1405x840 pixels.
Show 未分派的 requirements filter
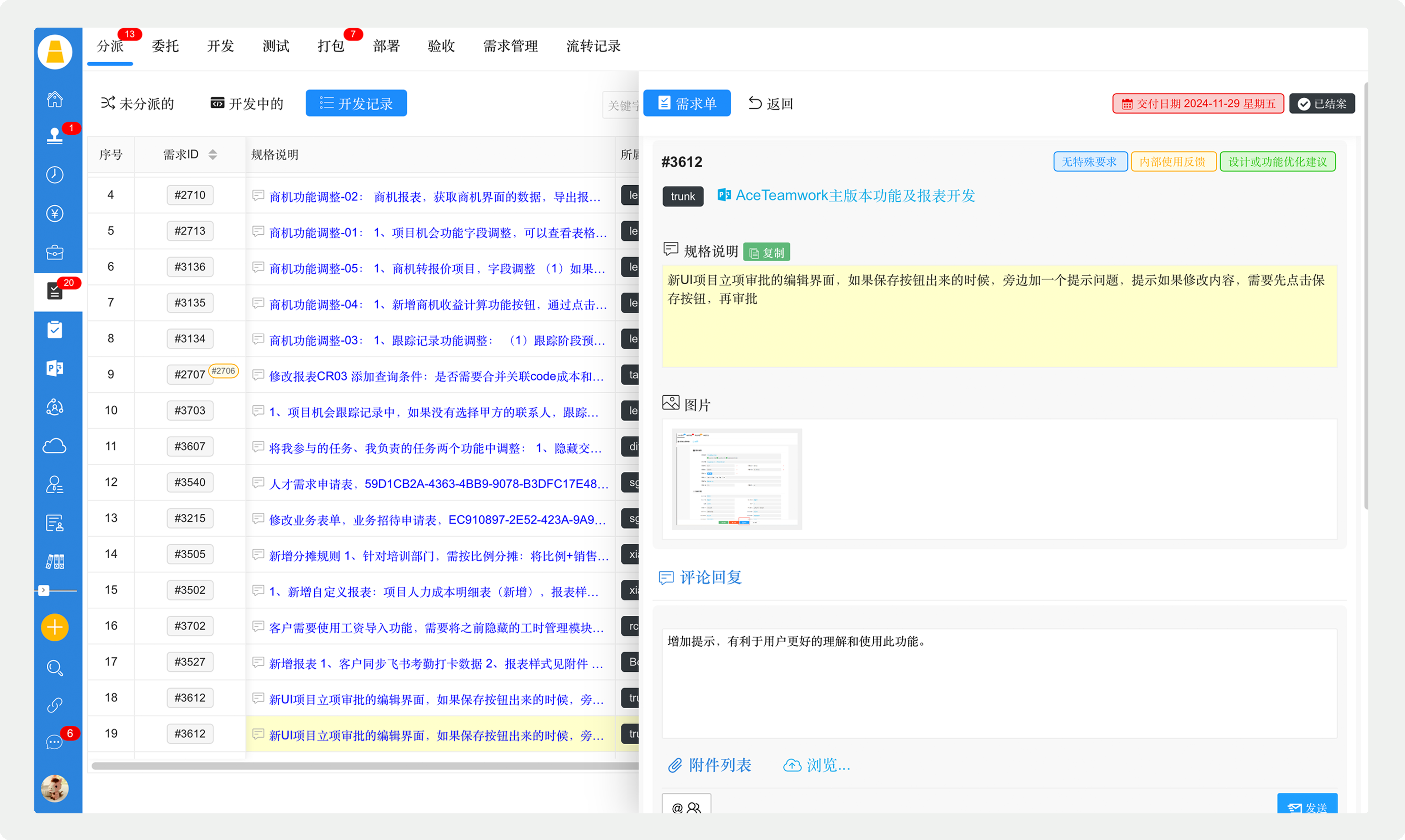pos(138,104)
